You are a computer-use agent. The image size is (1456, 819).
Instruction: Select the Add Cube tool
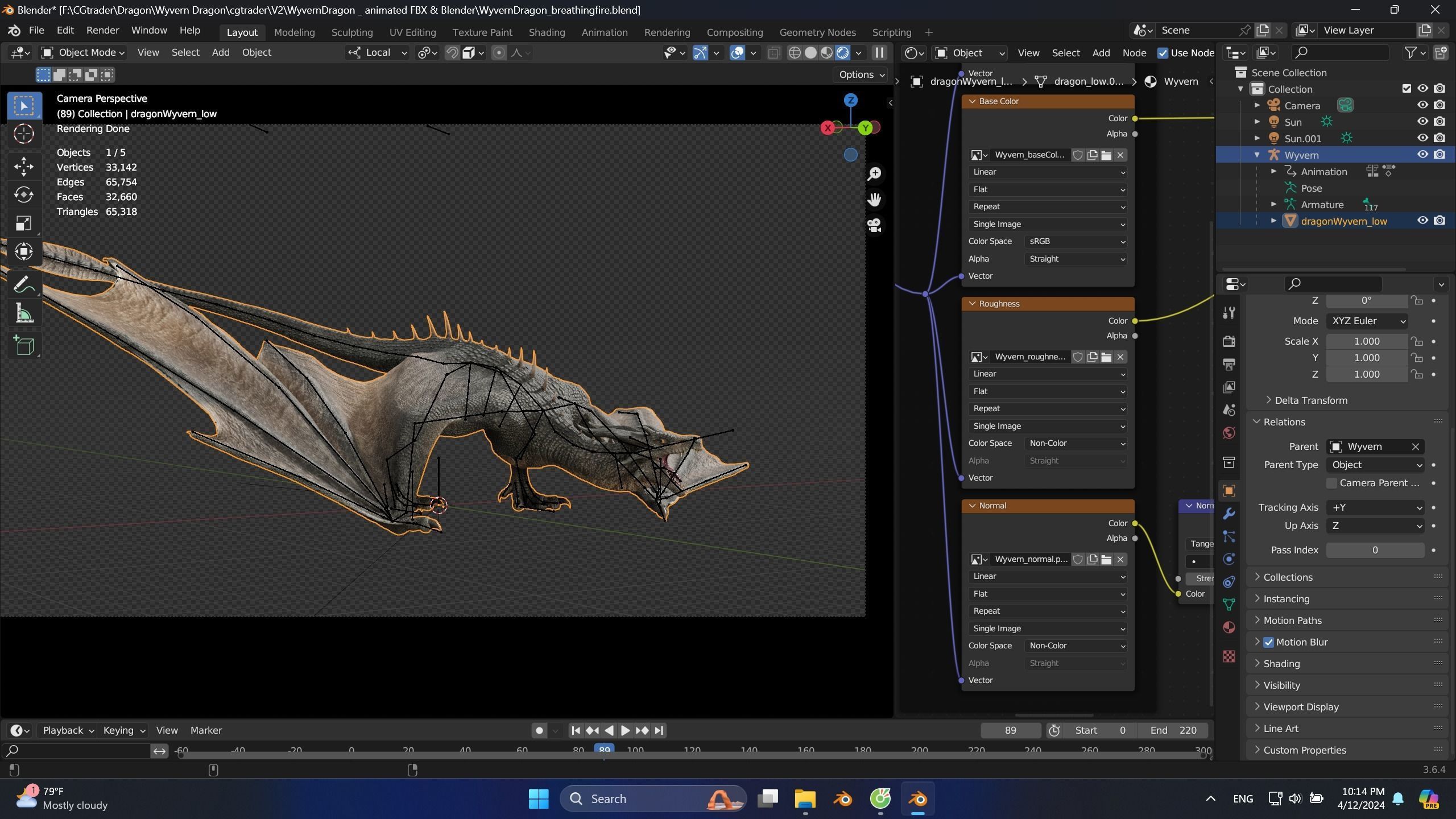(x=24, y=345)
